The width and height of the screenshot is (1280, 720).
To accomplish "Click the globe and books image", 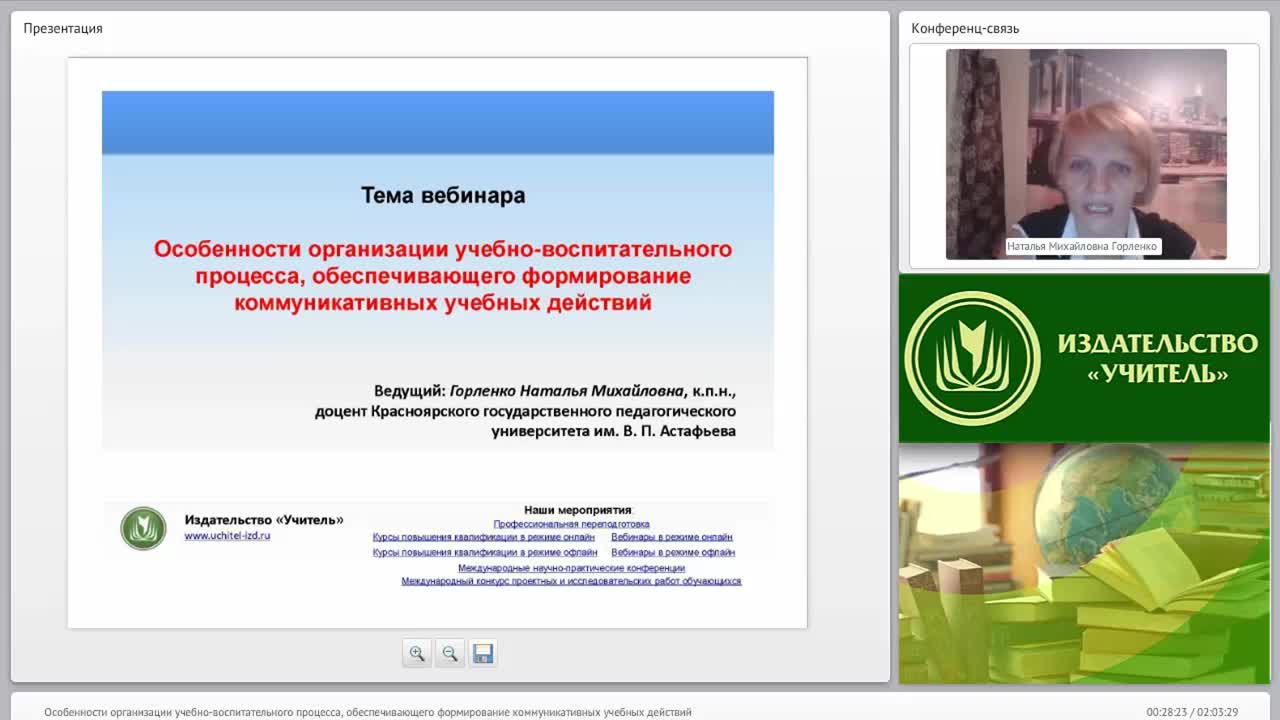I will (1084, 564).
